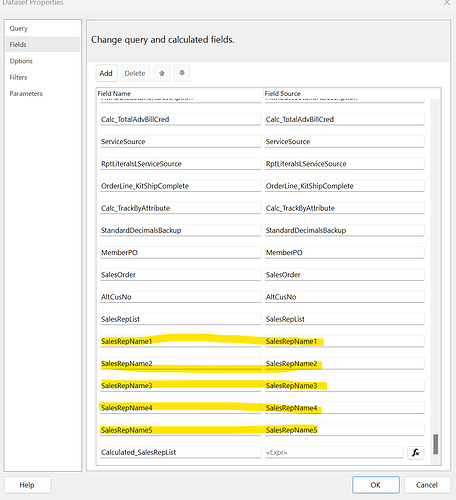Close the Dataset Properties dialog
This screenshot has height=500, width=456.
[x=447, y=3]
